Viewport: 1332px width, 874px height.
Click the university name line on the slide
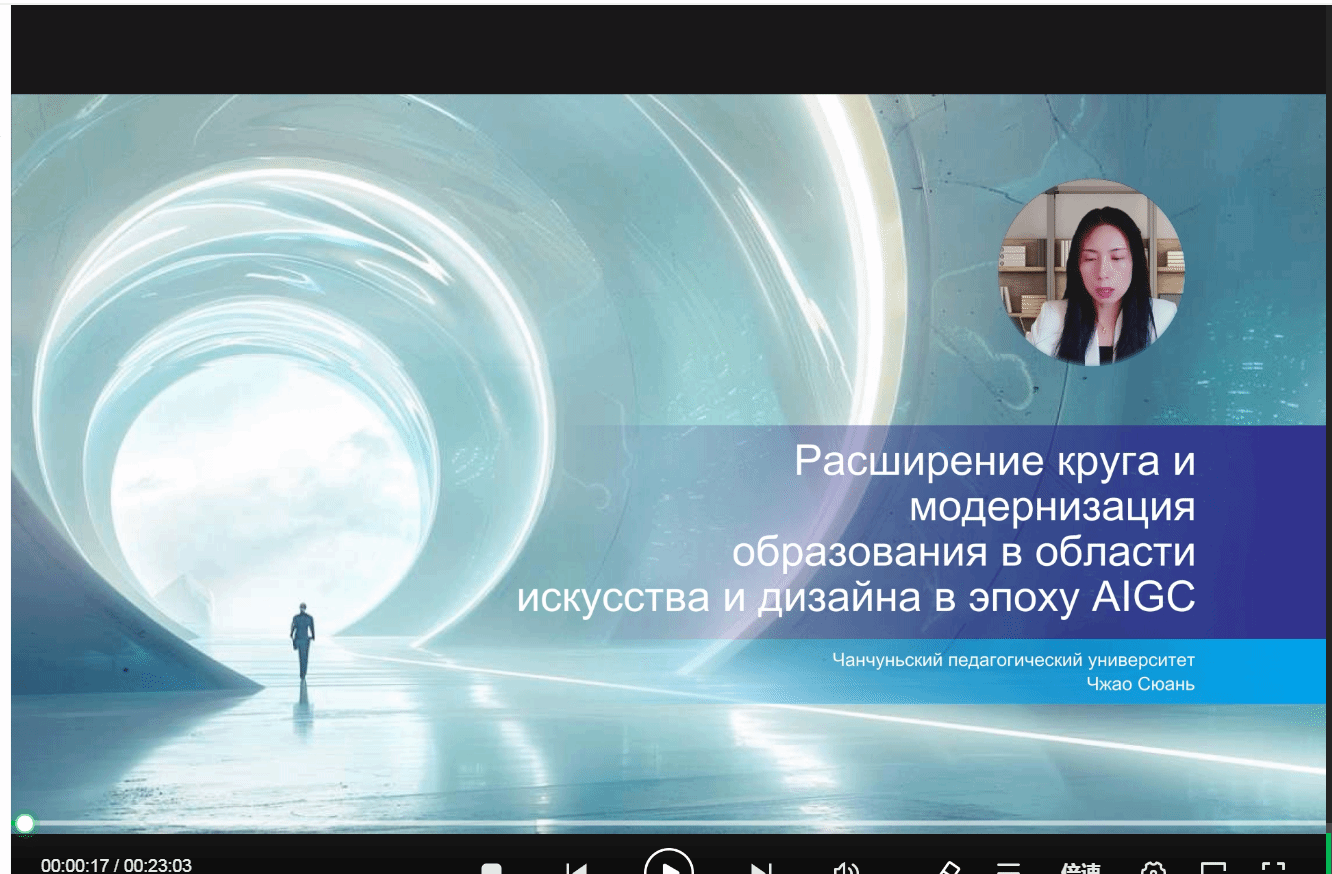click(1013, 660)
